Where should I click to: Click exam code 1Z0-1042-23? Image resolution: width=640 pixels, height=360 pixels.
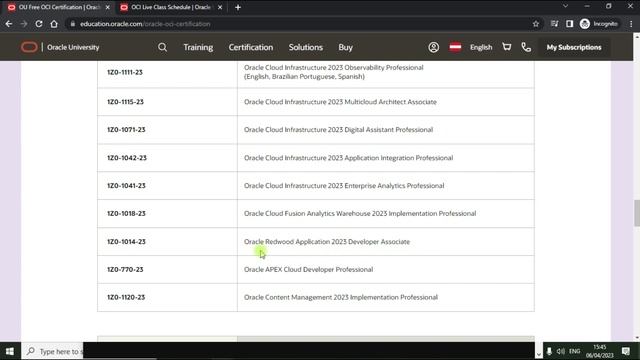[x=127, y=158]
